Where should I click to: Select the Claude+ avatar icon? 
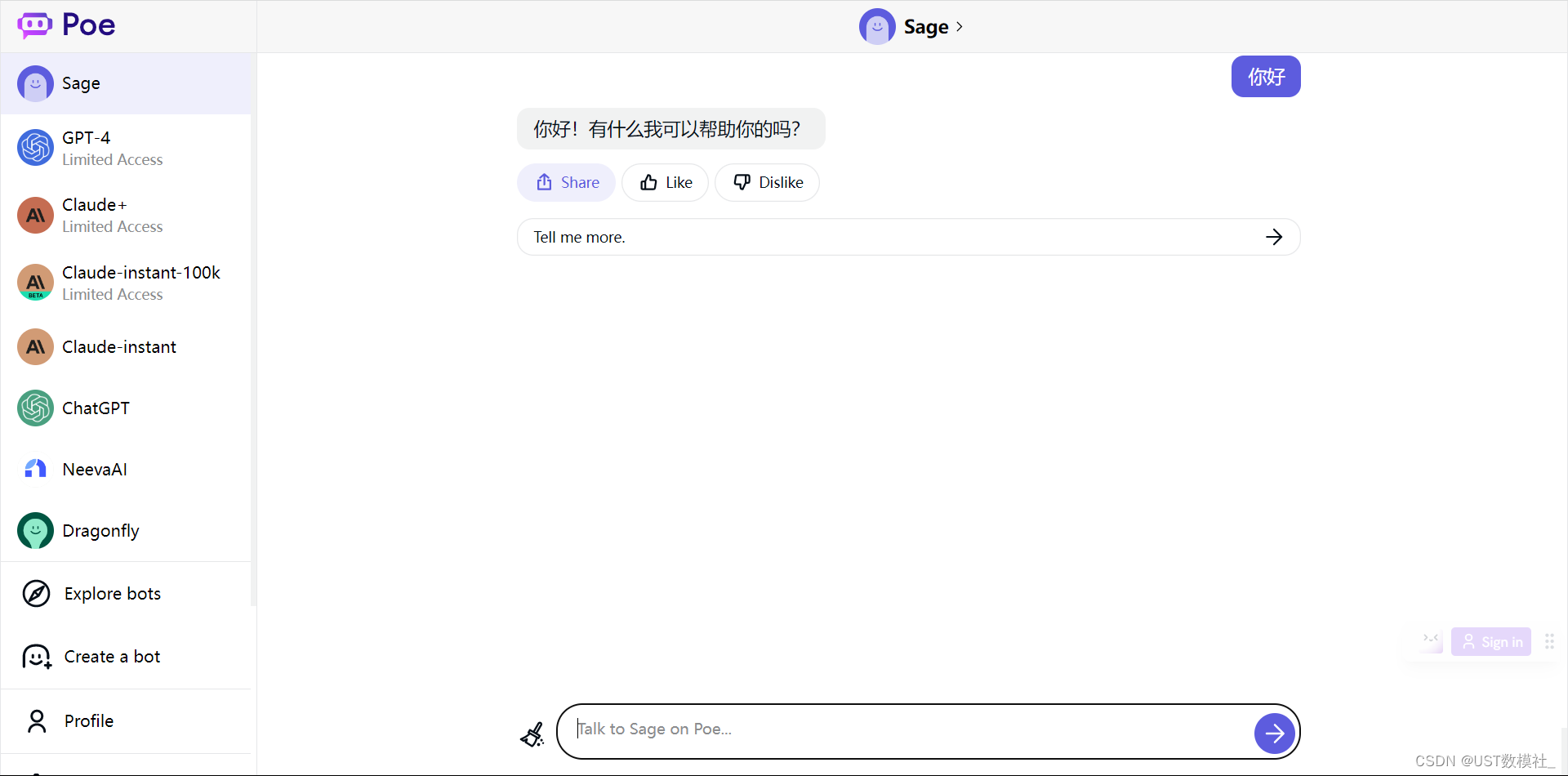[35, 216]
